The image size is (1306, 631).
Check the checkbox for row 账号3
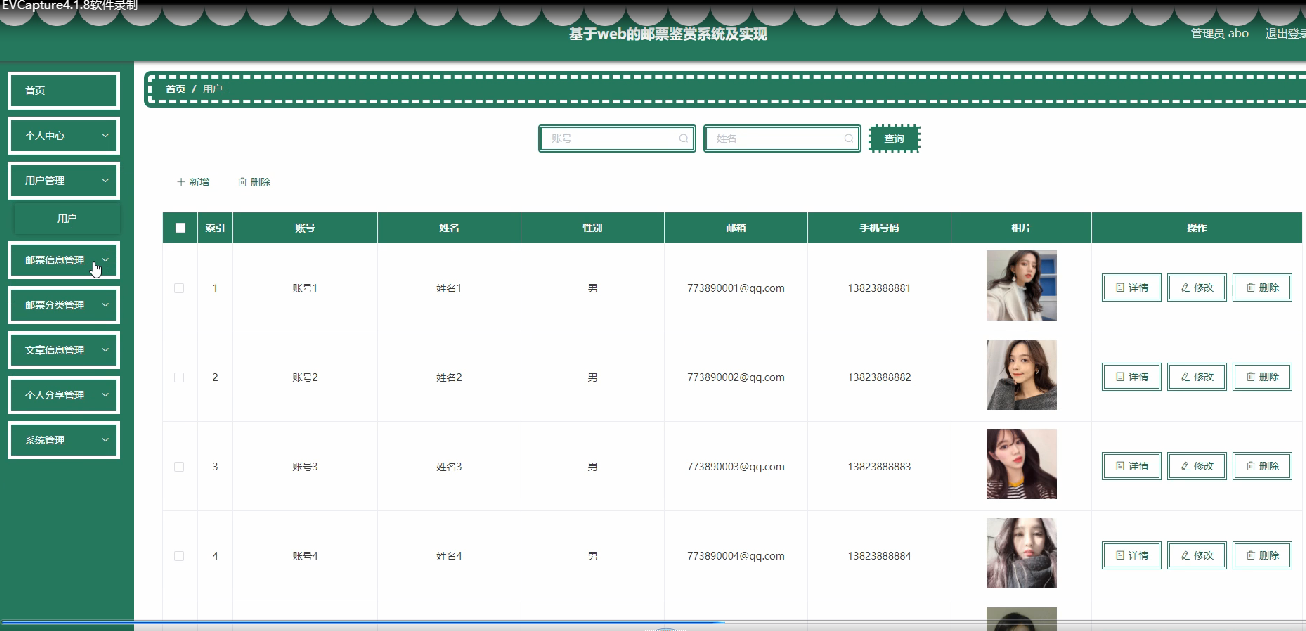tap(179, 467)
